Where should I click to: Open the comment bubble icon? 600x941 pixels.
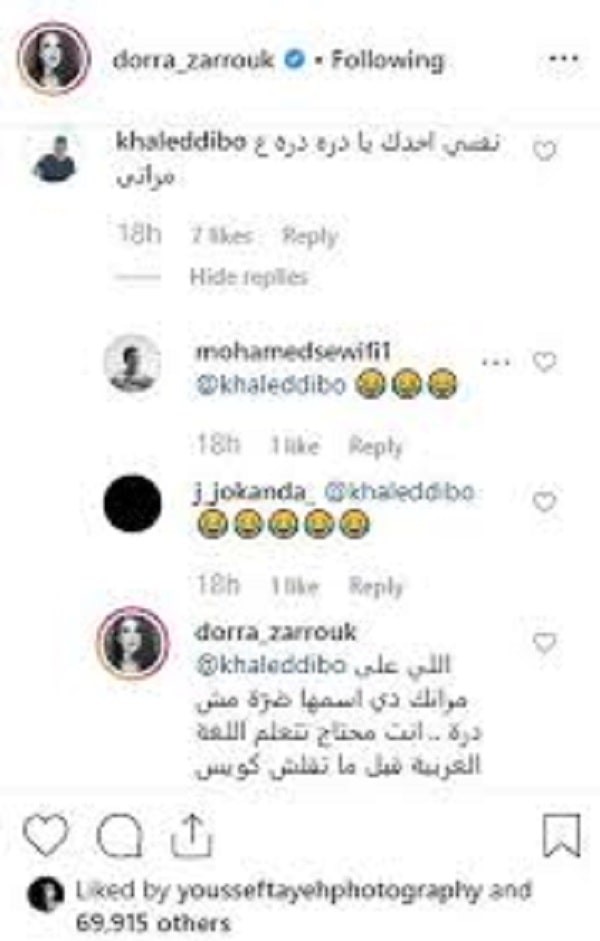click(120, 835)
